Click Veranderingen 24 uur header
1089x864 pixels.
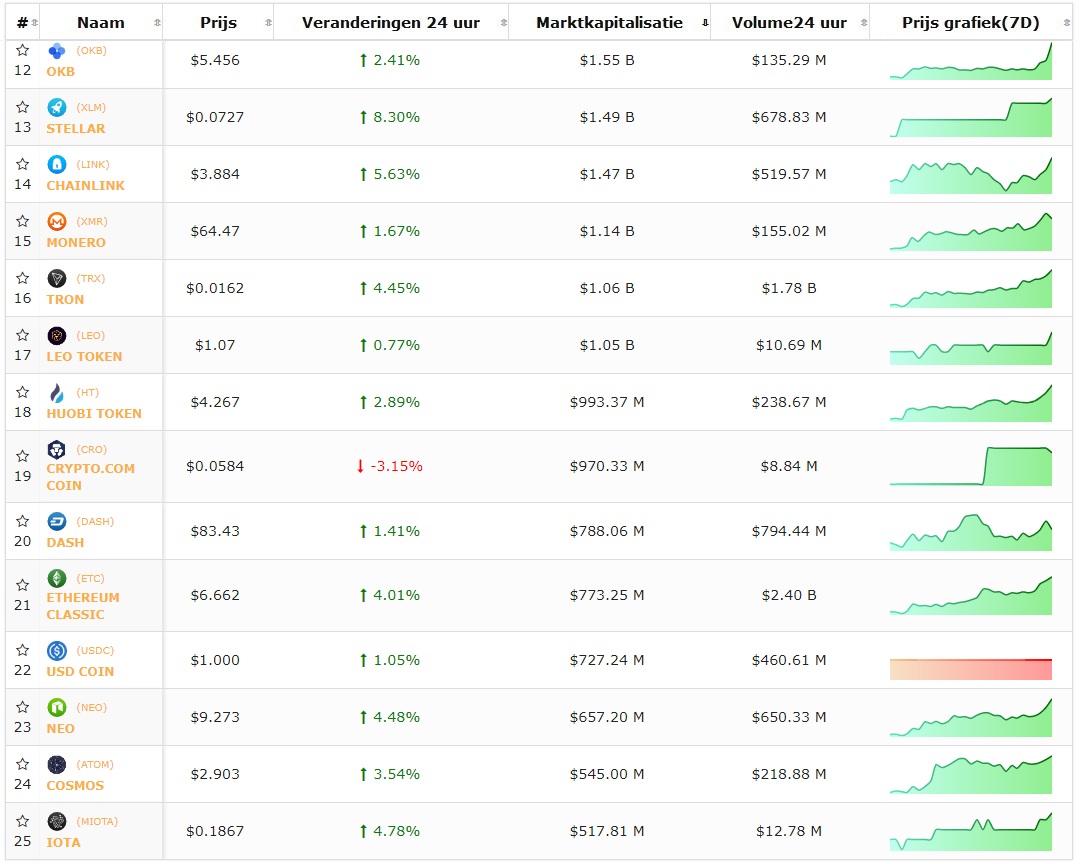coord(390,23)
